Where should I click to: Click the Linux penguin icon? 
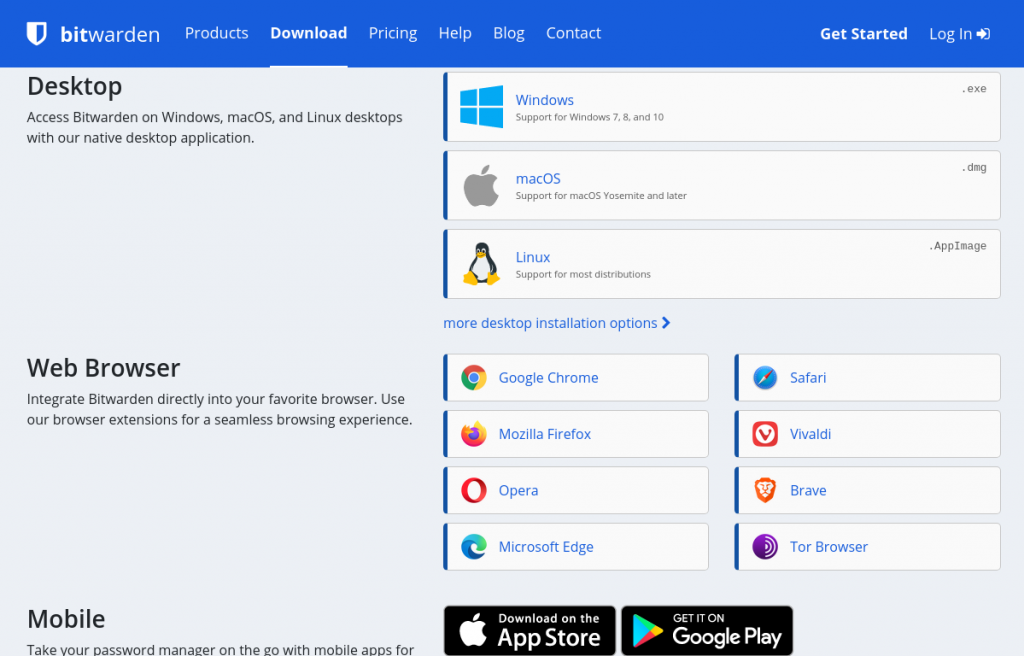[481, 264]
